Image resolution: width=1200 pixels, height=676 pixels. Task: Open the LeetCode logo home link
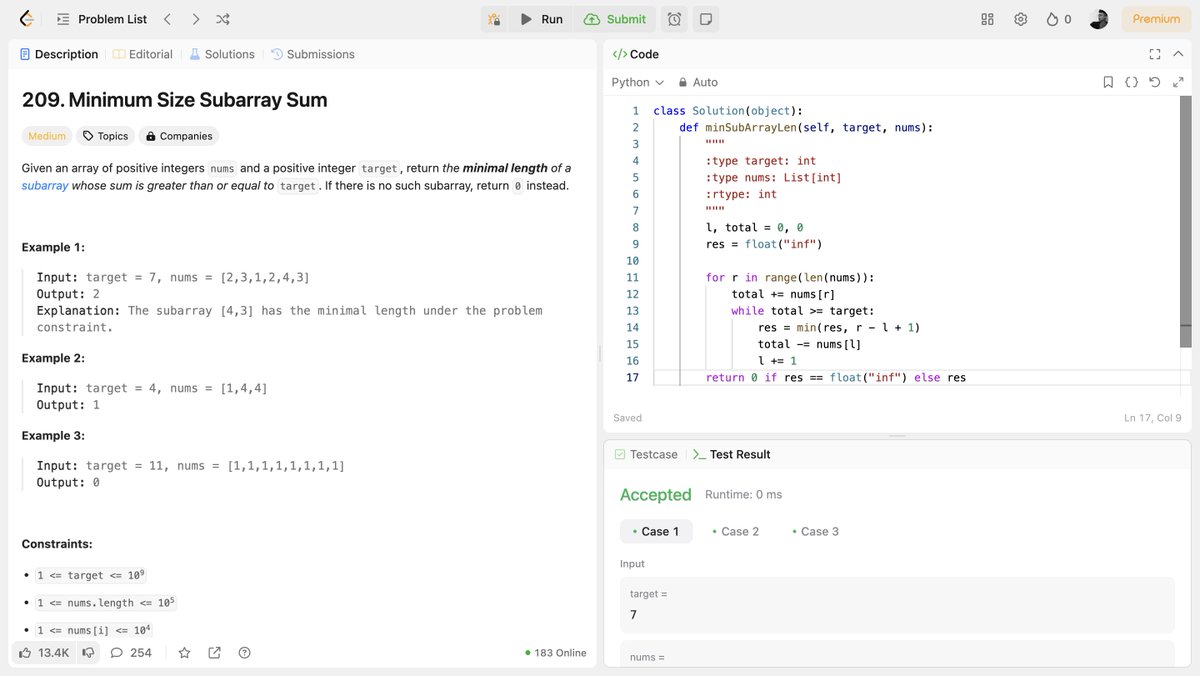click(26, 19)
